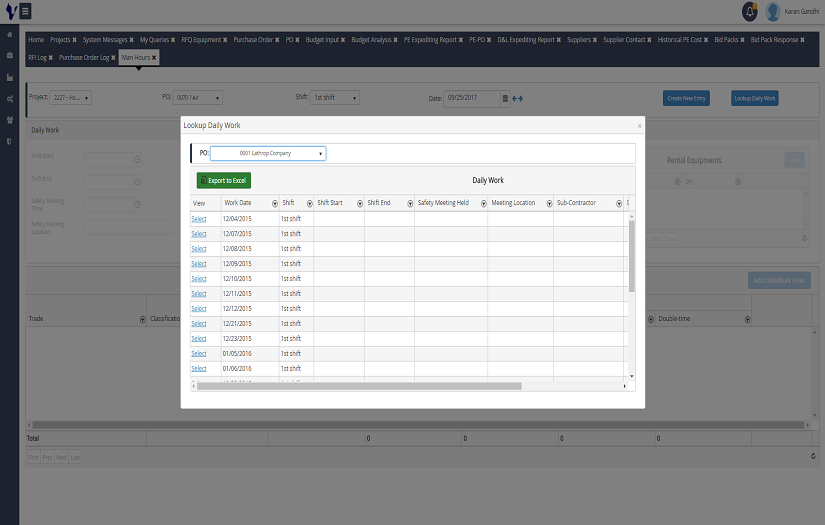This screenshot has width=825, height=525.
Task: Open the Double-time column filter icon
Action: coord(747,320)
